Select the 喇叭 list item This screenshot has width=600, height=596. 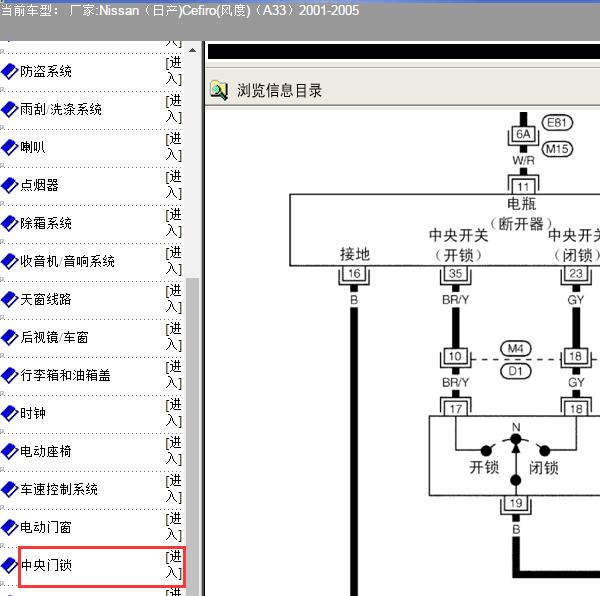tap(33, 147)
